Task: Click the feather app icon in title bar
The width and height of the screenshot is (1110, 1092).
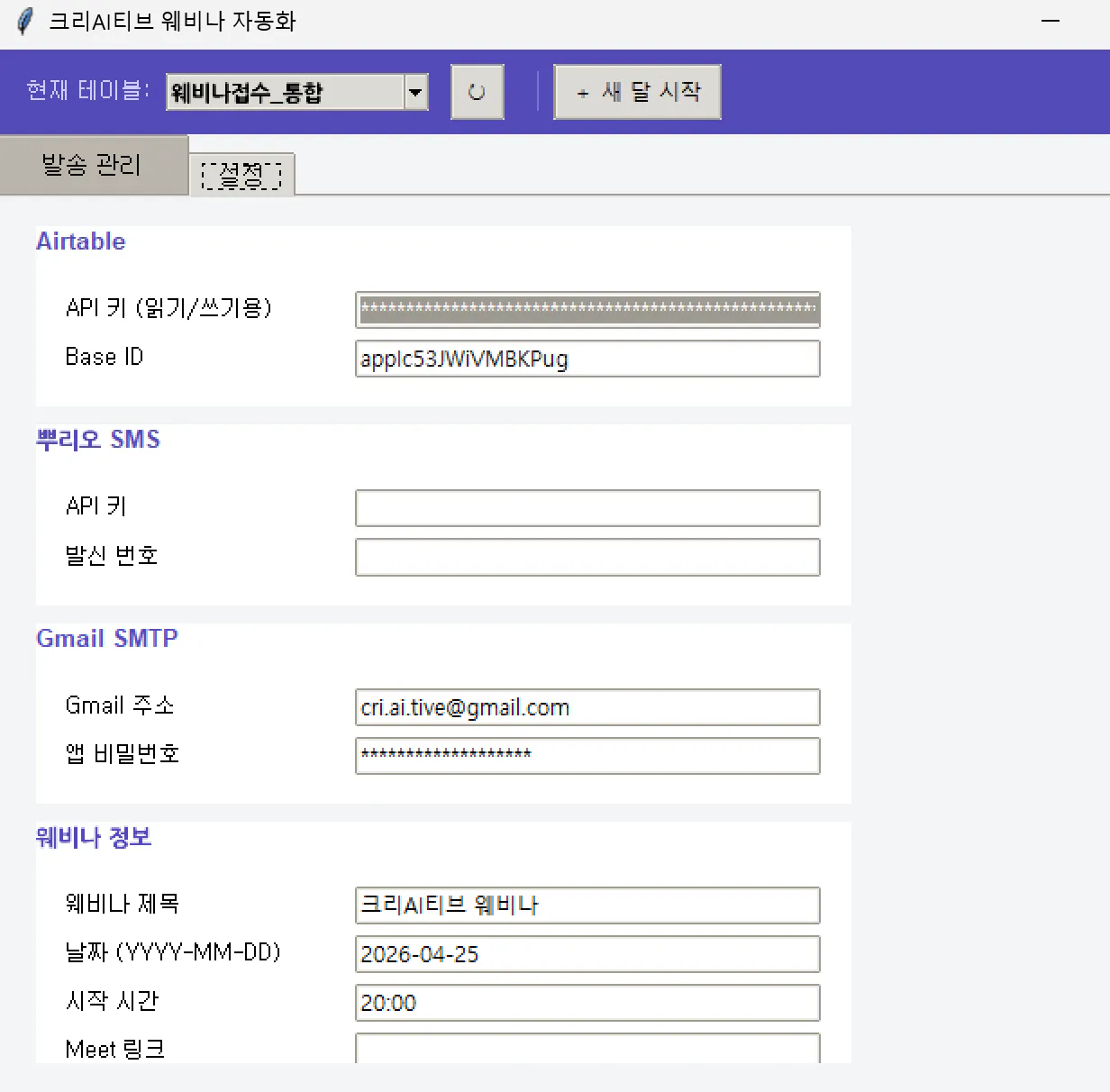Action: [25, 21]
